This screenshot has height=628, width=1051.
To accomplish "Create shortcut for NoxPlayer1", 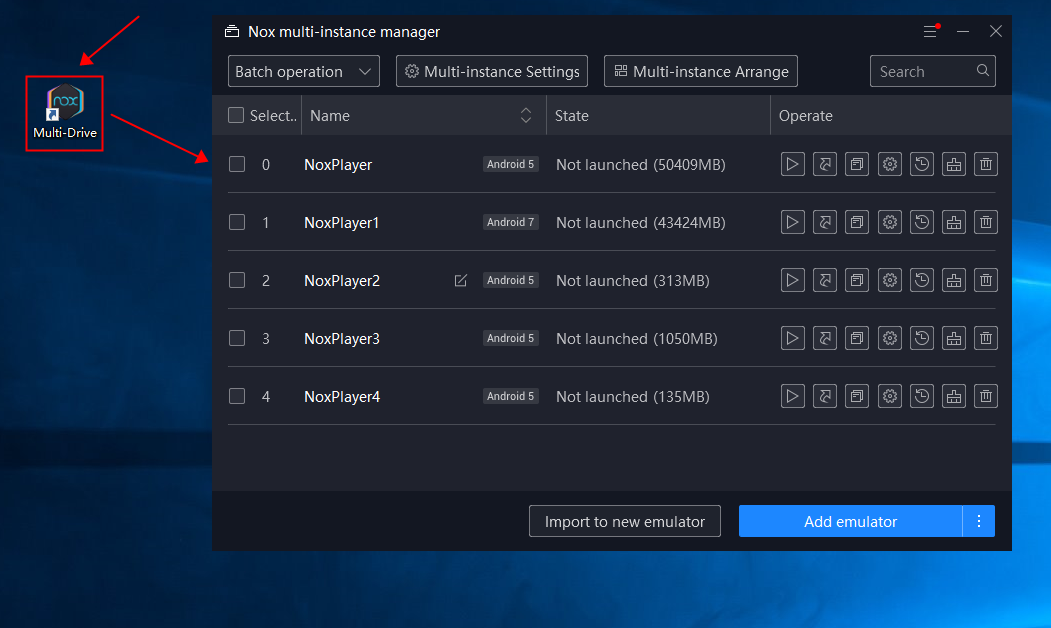I will pos(824,222).
